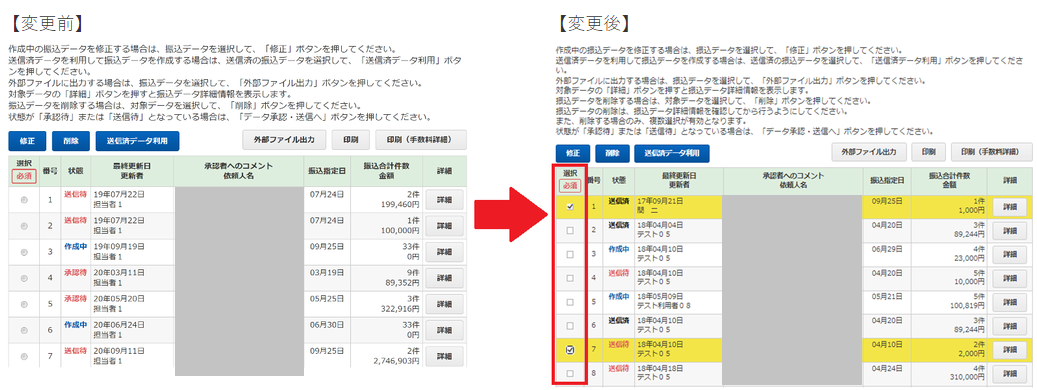Check the row 3 作成中 checkbox in 変更後

[570, 254]
